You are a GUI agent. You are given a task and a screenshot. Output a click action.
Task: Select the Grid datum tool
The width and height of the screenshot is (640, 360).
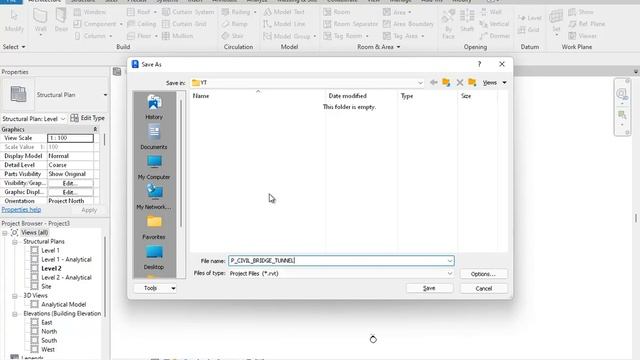coord(529,30)
